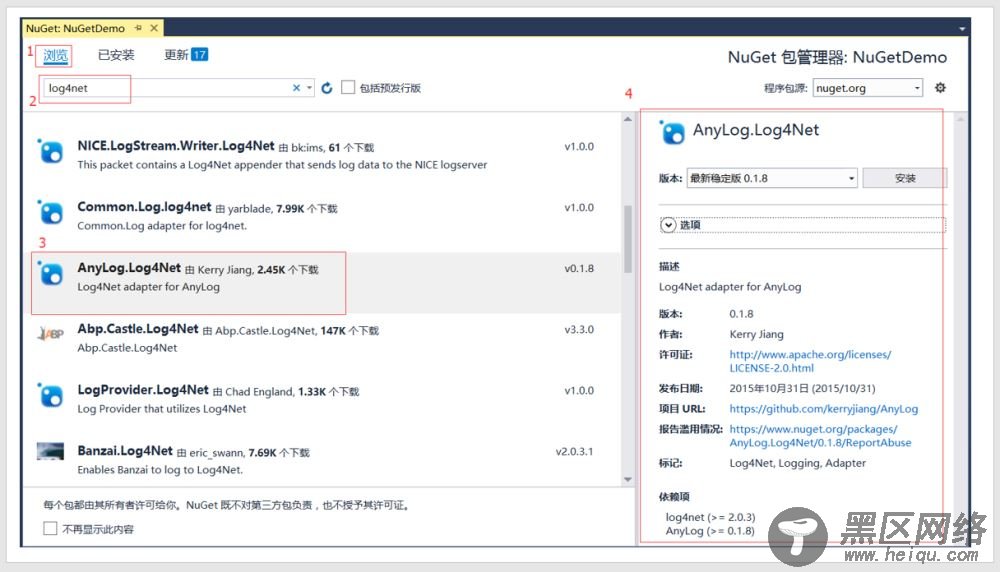Click the AnyLog.Log4Net title in details pane
This screenshot has width=1000, height=572.
click(756, 130)
